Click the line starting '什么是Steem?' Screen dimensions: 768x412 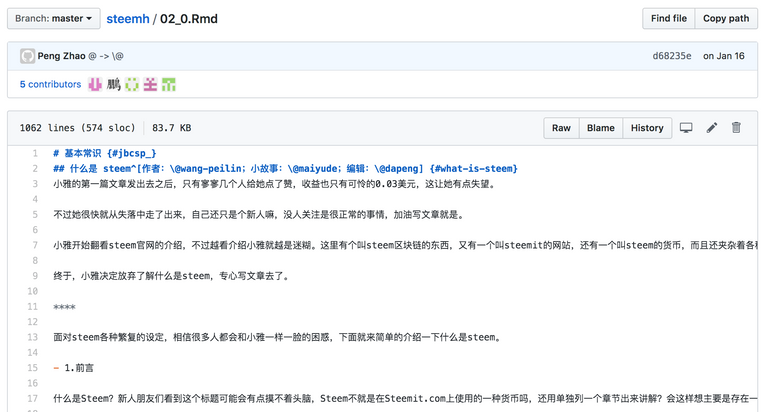click(x=405, y=398)
